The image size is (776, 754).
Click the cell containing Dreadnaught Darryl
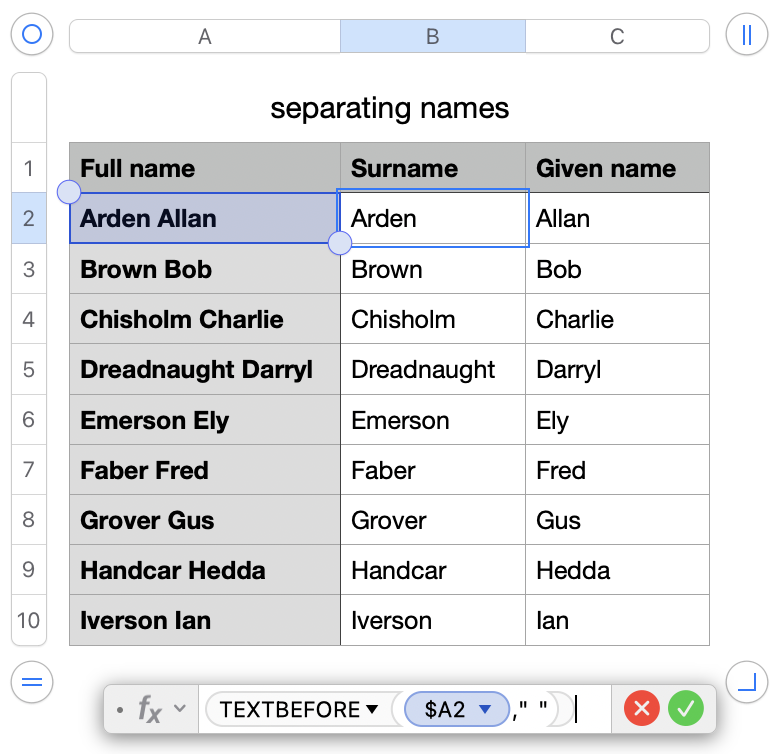[205, 369]
